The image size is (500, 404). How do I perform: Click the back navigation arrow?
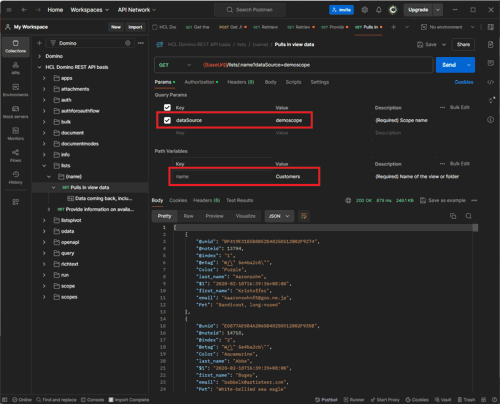click(24, 10)
